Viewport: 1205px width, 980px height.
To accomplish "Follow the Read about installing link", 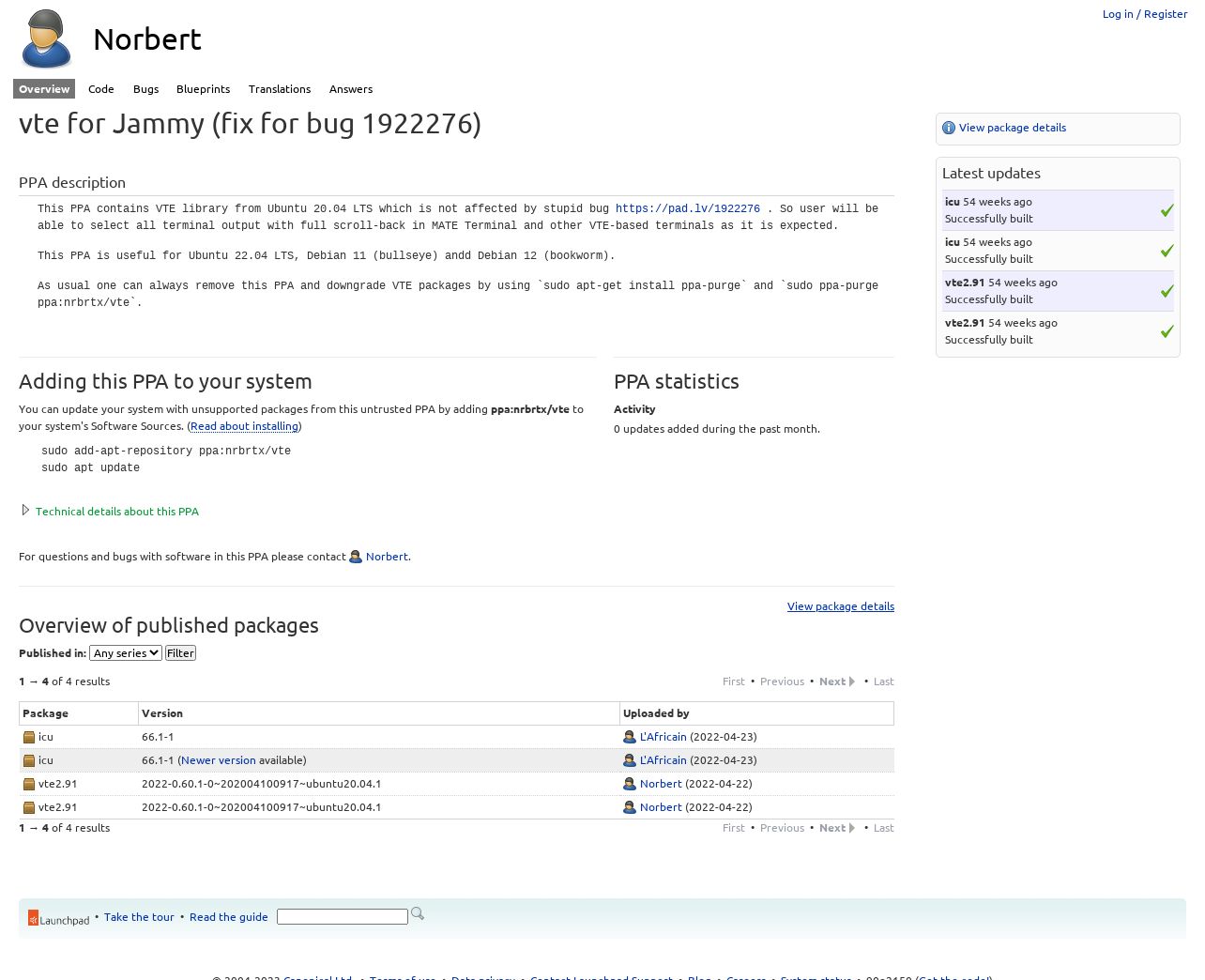I will (244, 426).
